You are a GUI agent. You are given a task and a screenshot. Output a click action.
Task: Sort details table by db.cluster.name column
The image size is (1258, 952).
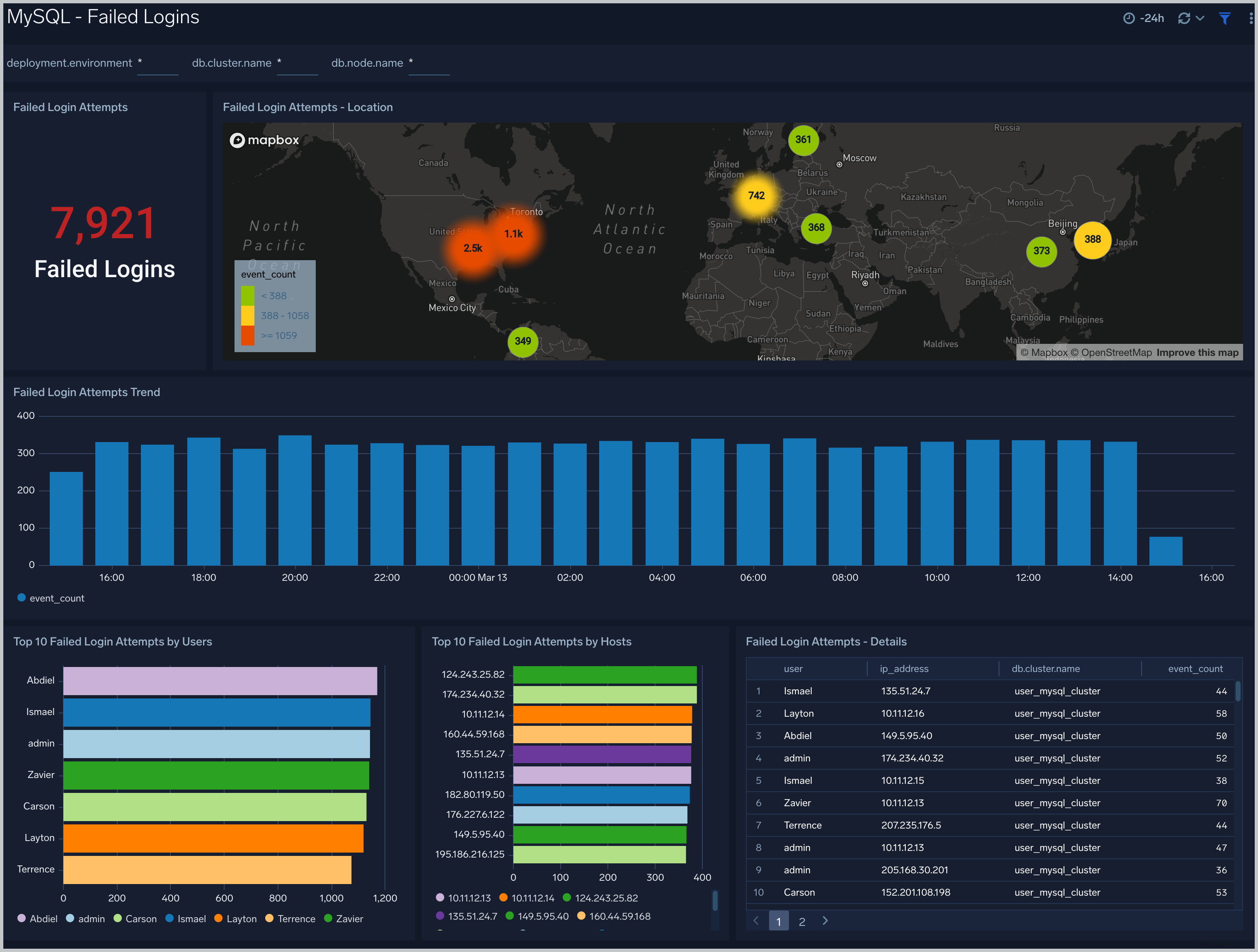tap(1045, 669)
